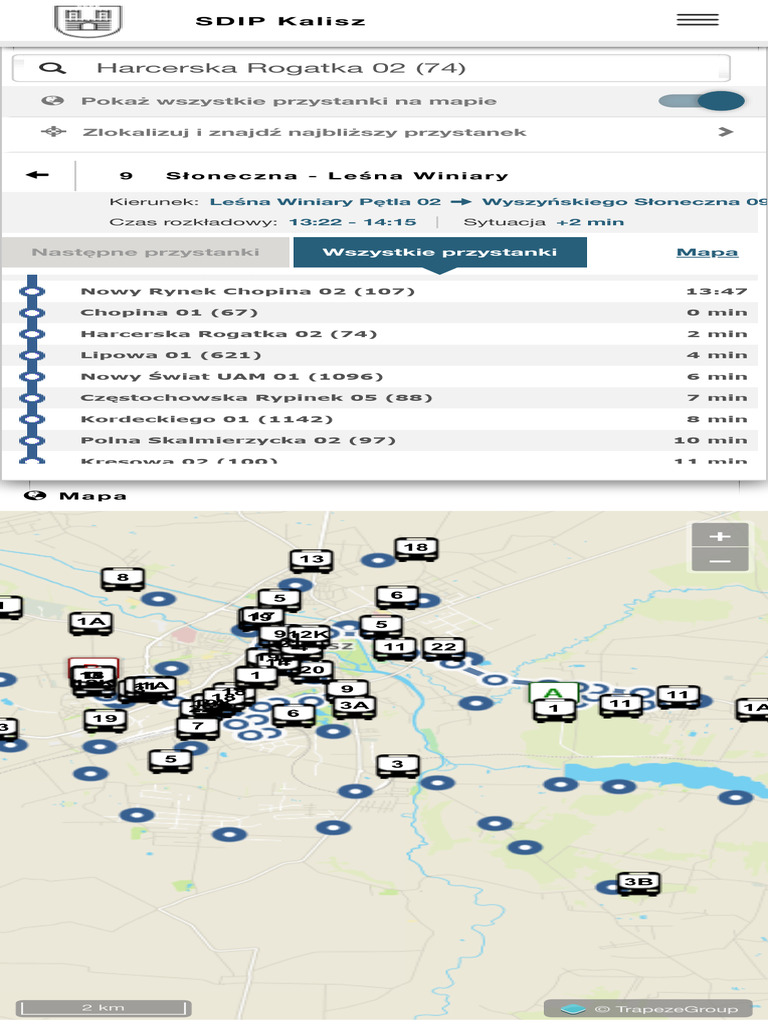
Task: Click the Mapa section globe icon
Action: click(x=35, y=496)
